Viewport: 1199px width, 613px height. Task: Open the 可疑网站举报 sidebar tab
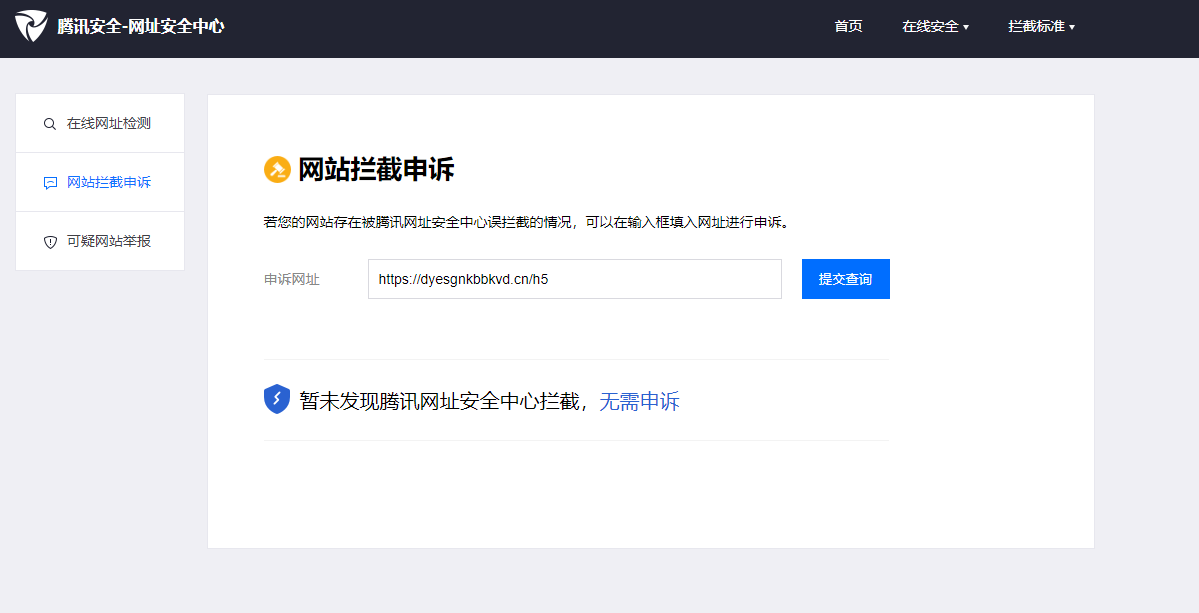[100, 241]
